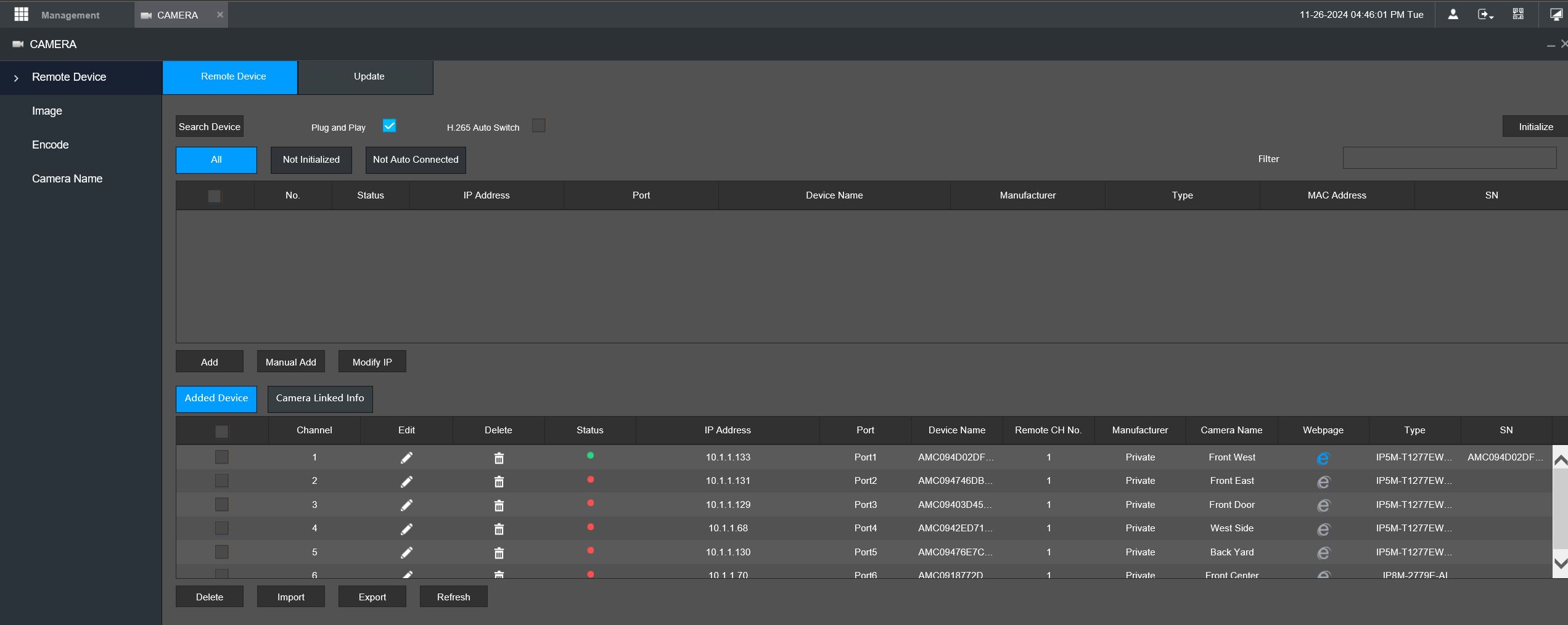Open the user account icon
This screenshot has width=1568, height=625.
(x=1453, y=14)
